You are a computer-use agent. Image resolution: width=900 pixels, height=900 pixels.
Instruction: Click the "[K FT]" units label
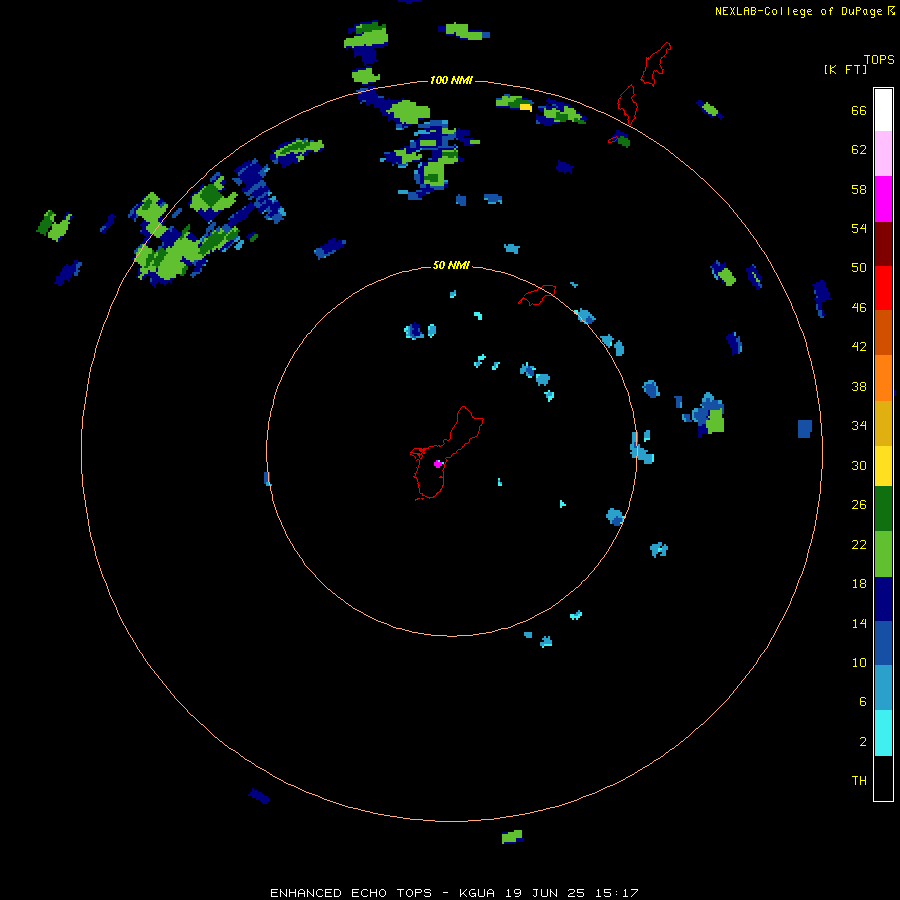[x=845, y=69]
